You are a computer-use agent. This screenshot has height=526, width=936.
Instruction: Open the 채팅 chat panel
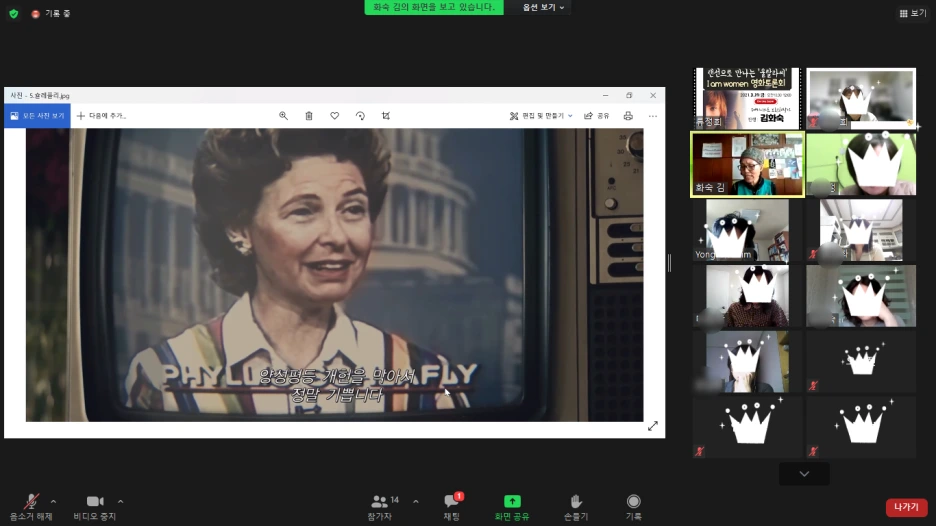[x=452, y=507]
